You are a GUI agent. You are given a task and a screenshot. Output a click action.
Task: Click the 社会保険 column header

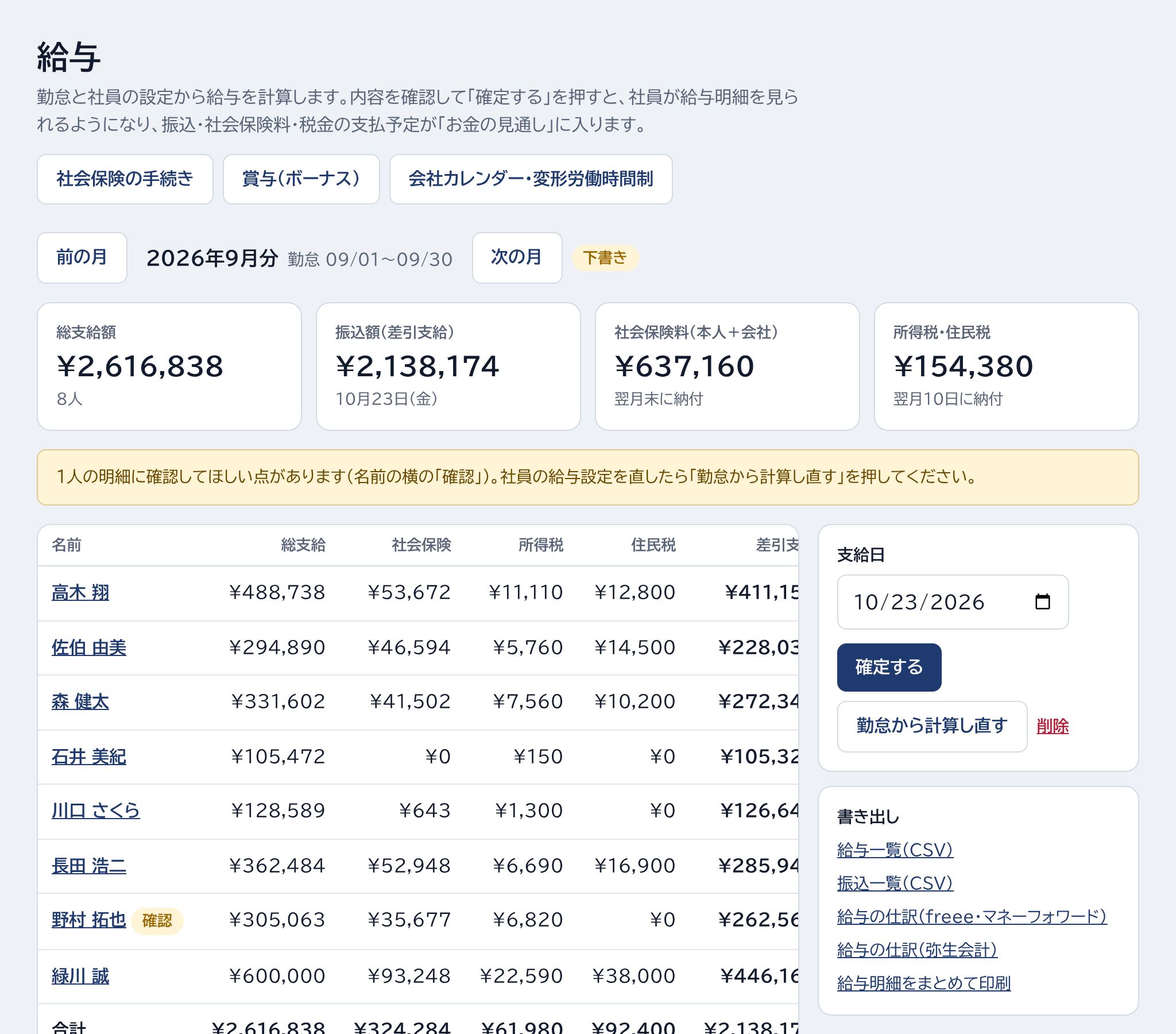coord(421,545)
